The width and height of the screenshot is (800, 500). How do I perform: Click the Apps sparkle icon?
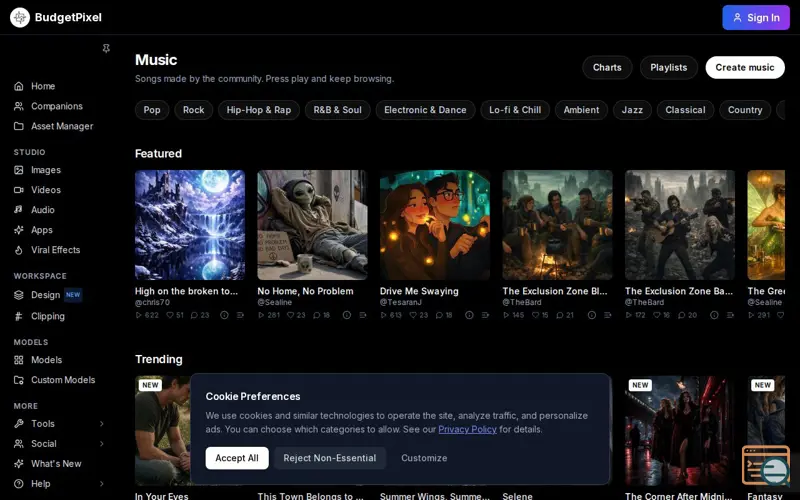[19, 230]
